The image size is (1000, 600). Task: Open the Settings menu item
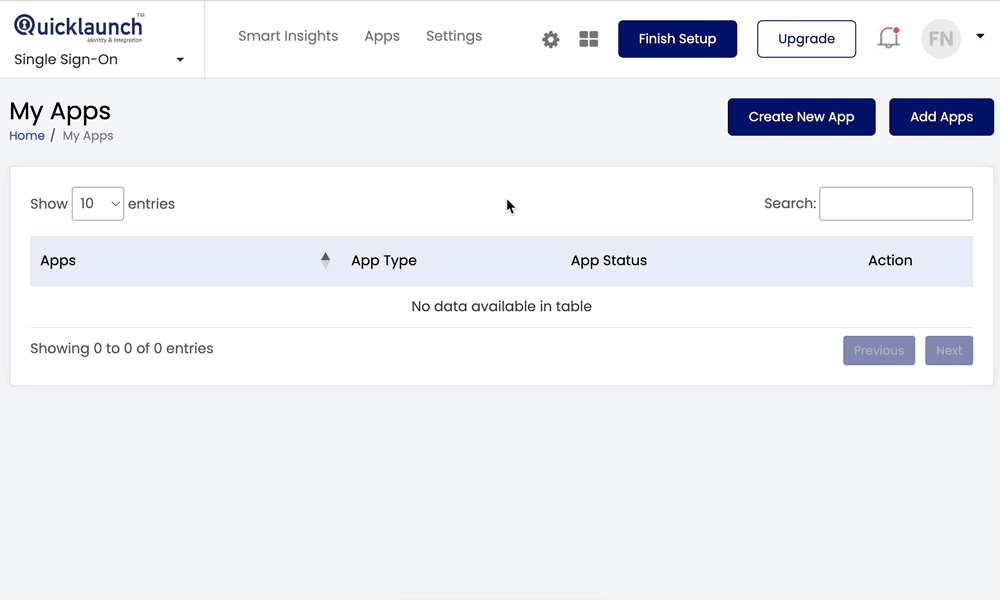click(x=453, y=36)
